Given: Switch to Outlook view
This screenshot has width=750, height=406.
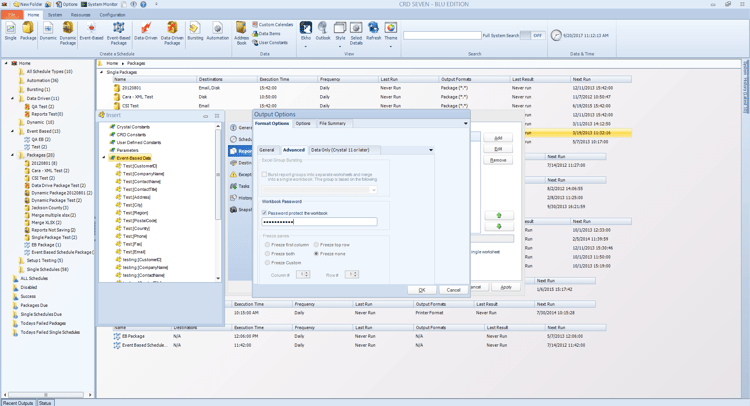Looking at the screenshot, I should click(323, 31).
